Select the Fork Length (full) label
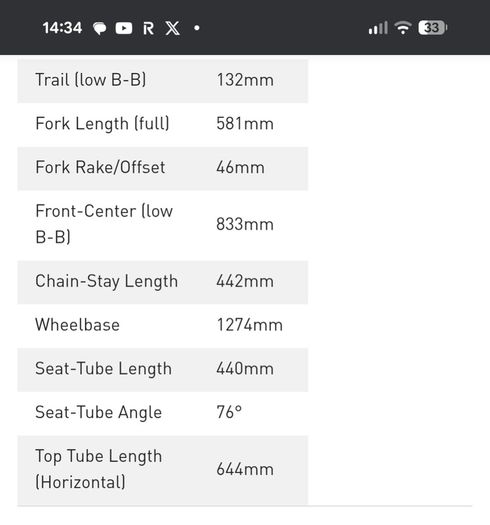The width and height of the screenshot is (490, 525). (102, 124)
